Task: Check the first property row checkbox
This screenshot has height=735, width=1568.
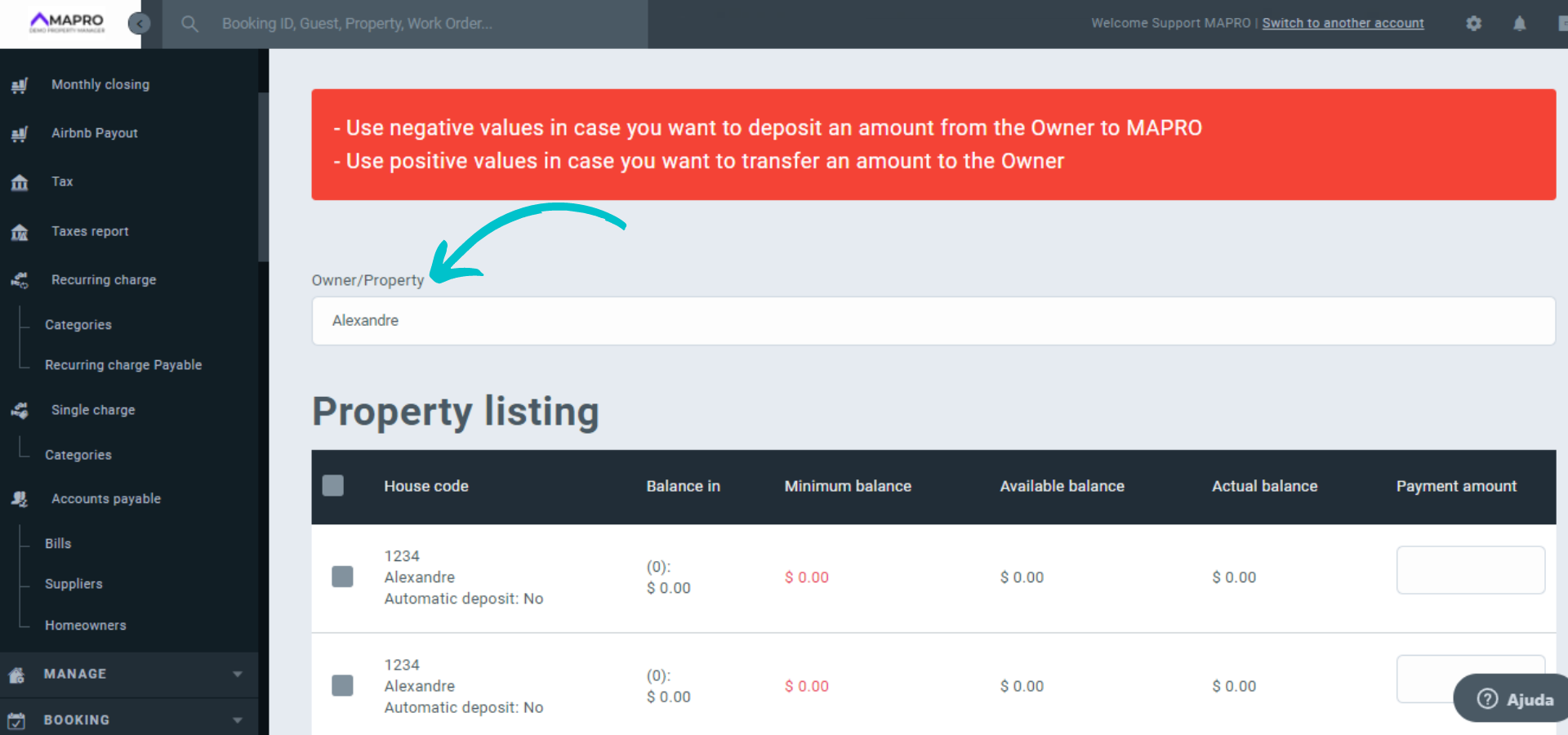Action: (343, 577)
